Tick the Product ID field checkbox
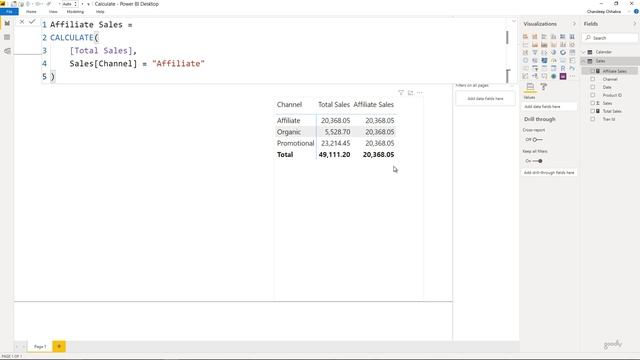640x360 pixels. pyautogui.click(x=593, y=95)
